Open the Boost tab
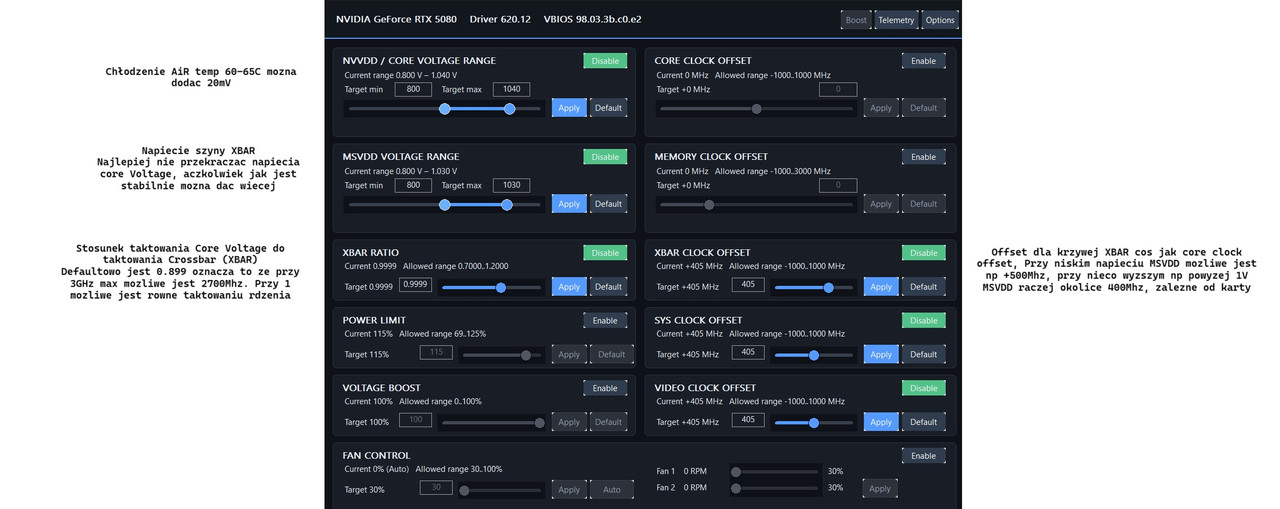1280x509 pixels. [x=856, y=20]
